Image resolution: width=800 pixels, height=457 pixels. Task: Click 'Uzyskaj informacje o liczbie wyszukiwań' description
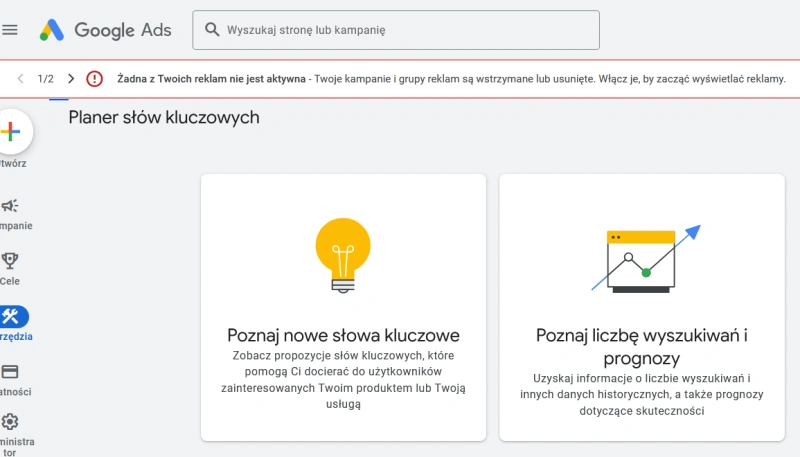(642, 394)
